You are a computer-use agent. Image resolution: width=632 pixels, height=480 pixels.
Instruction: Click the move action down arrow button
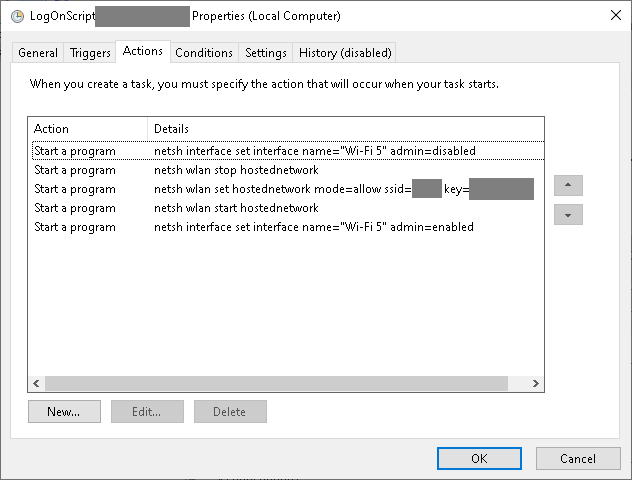(568, 215)
